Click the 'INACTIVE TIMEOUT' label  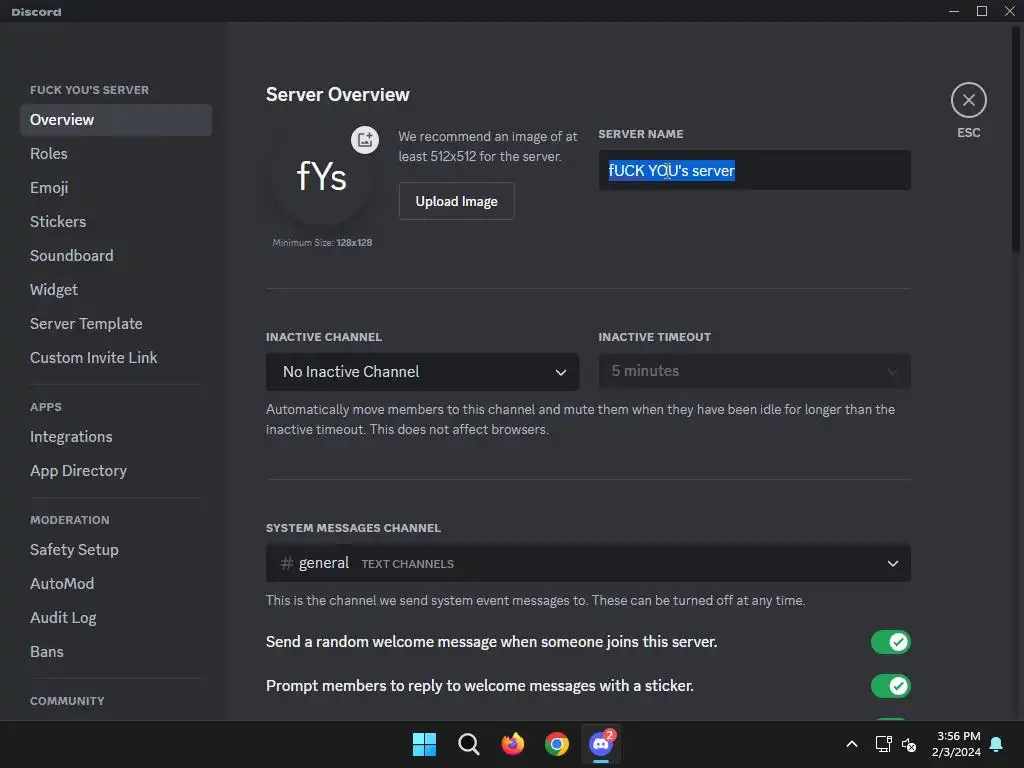pos(654,337)
